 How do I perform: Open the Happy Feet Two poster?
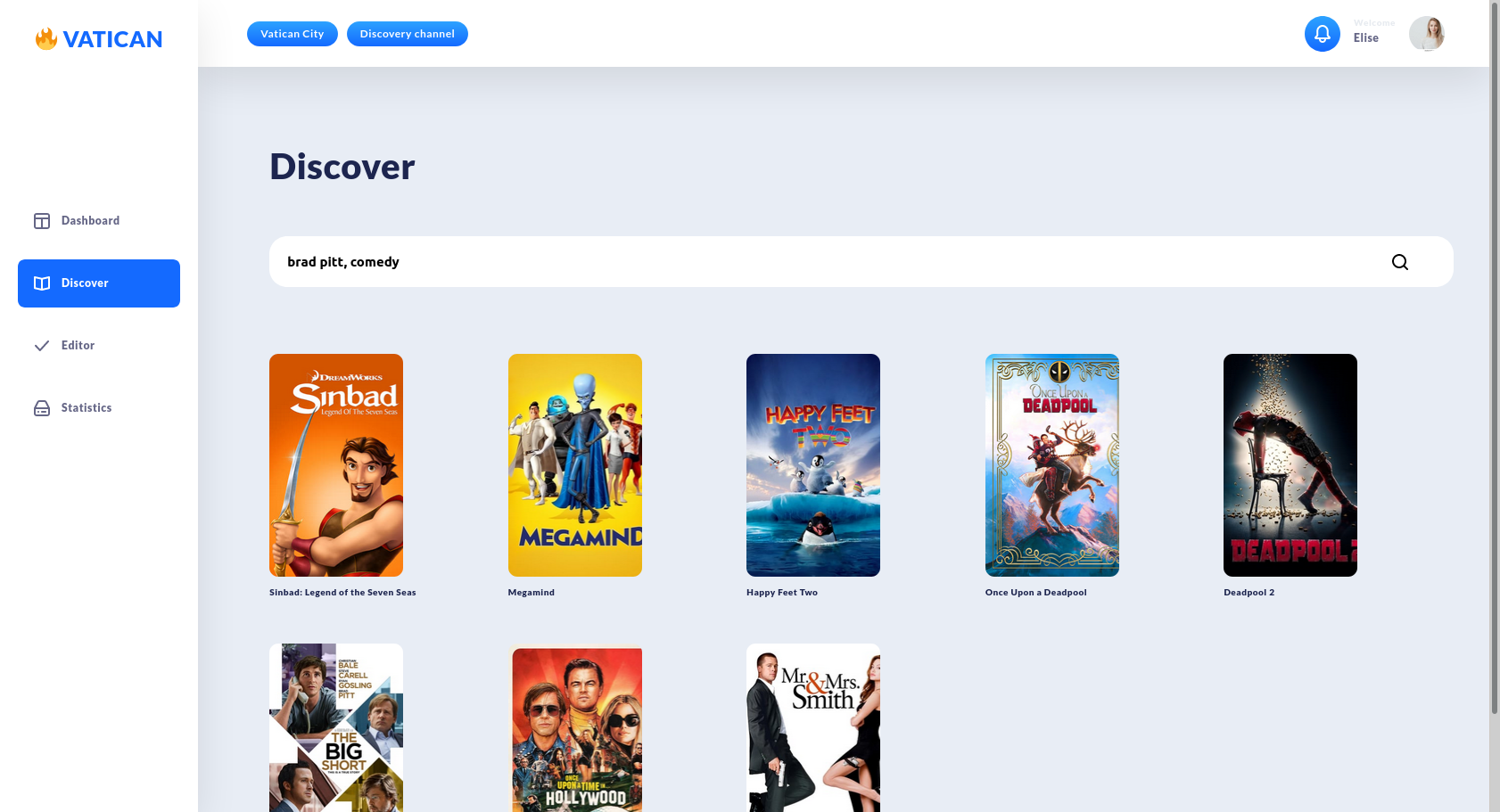pyautogui.click(x=813, y=465)
